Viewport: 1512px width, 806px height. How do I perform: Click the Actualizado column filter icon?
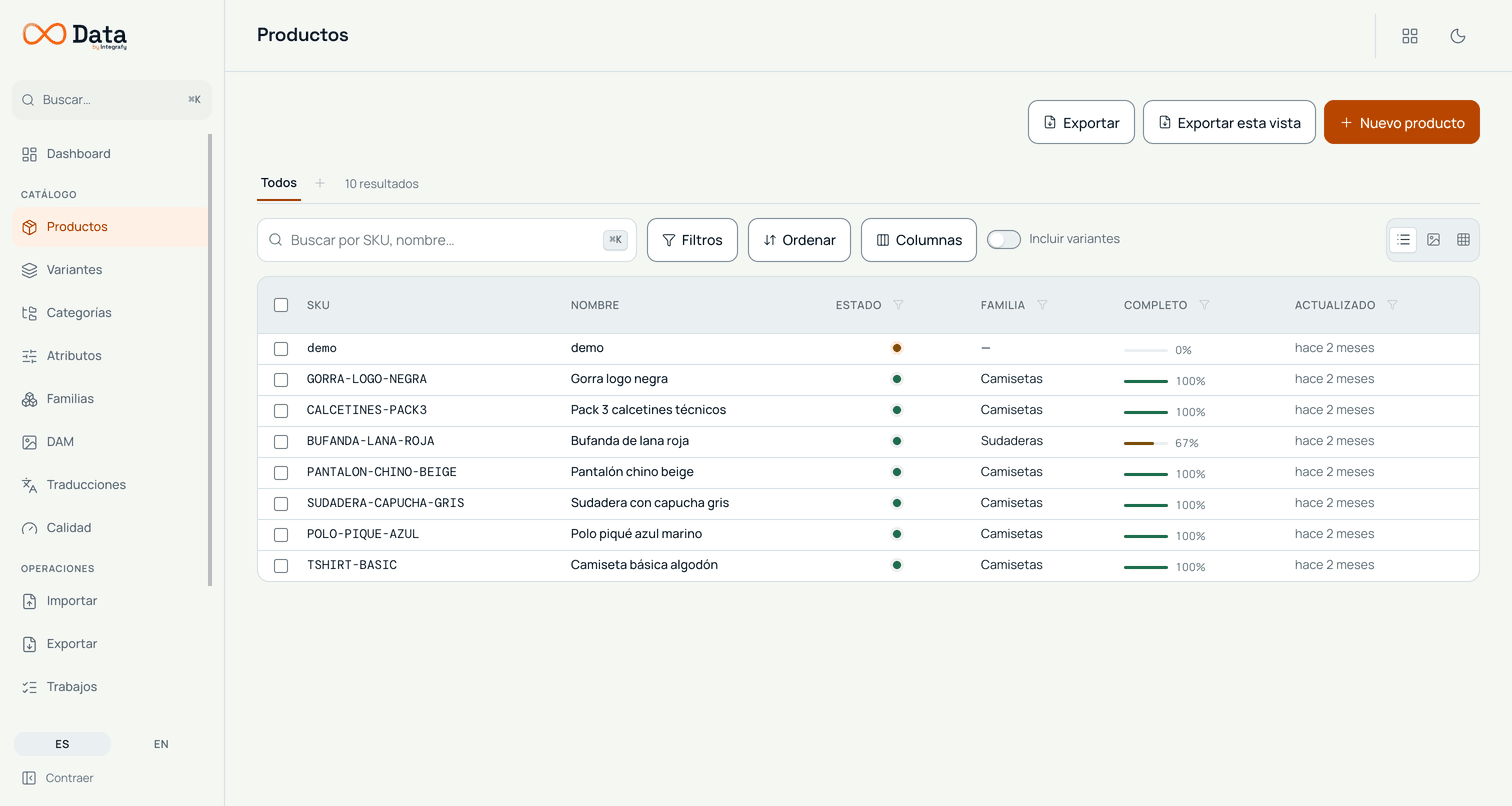point(1392,305)
